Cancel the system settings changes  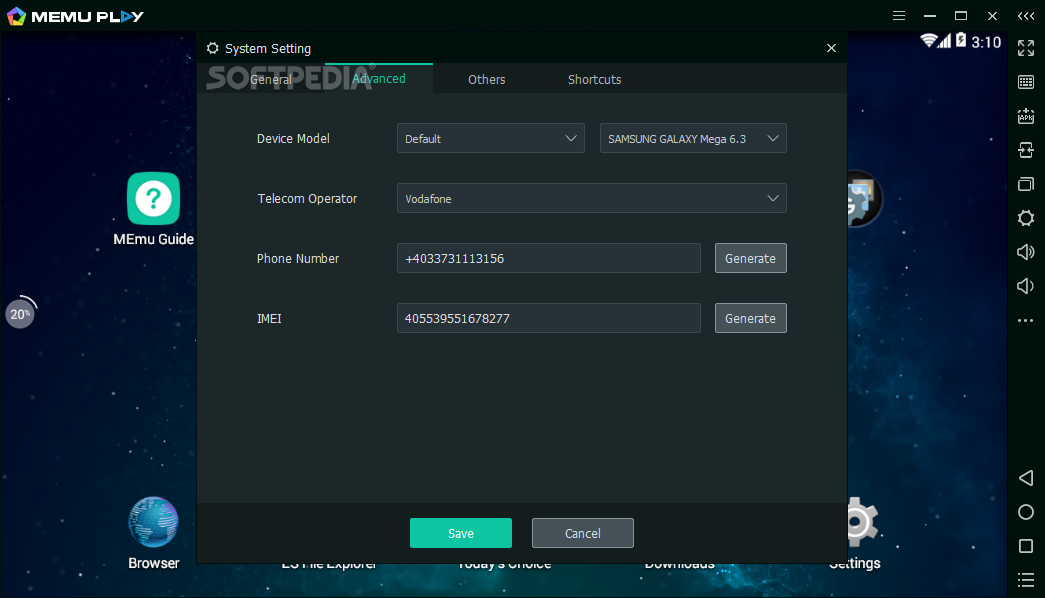coord(582,533)
